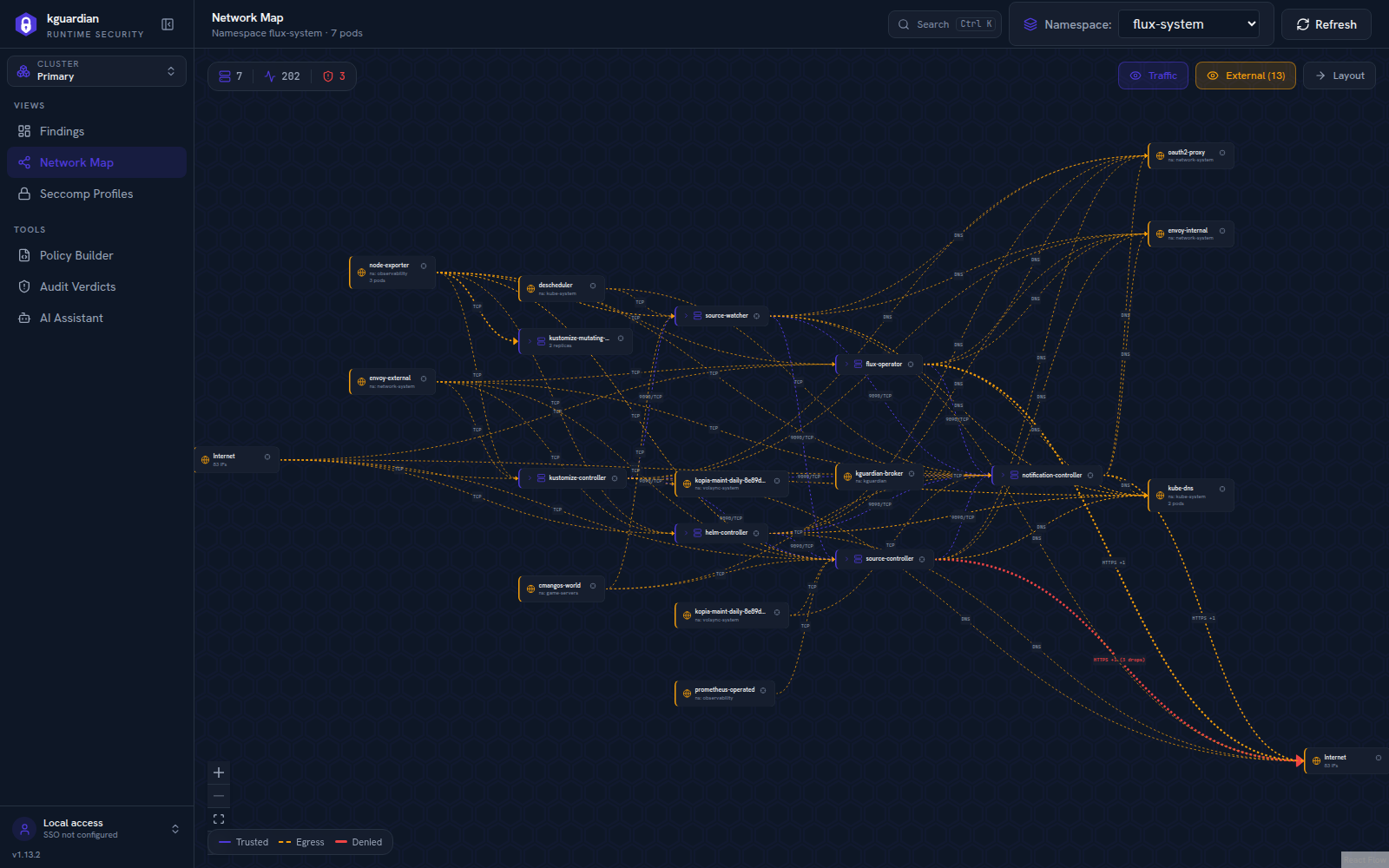Click the envoy-external node's circle icon
1389x868 pixels.
tap(424, 378)
